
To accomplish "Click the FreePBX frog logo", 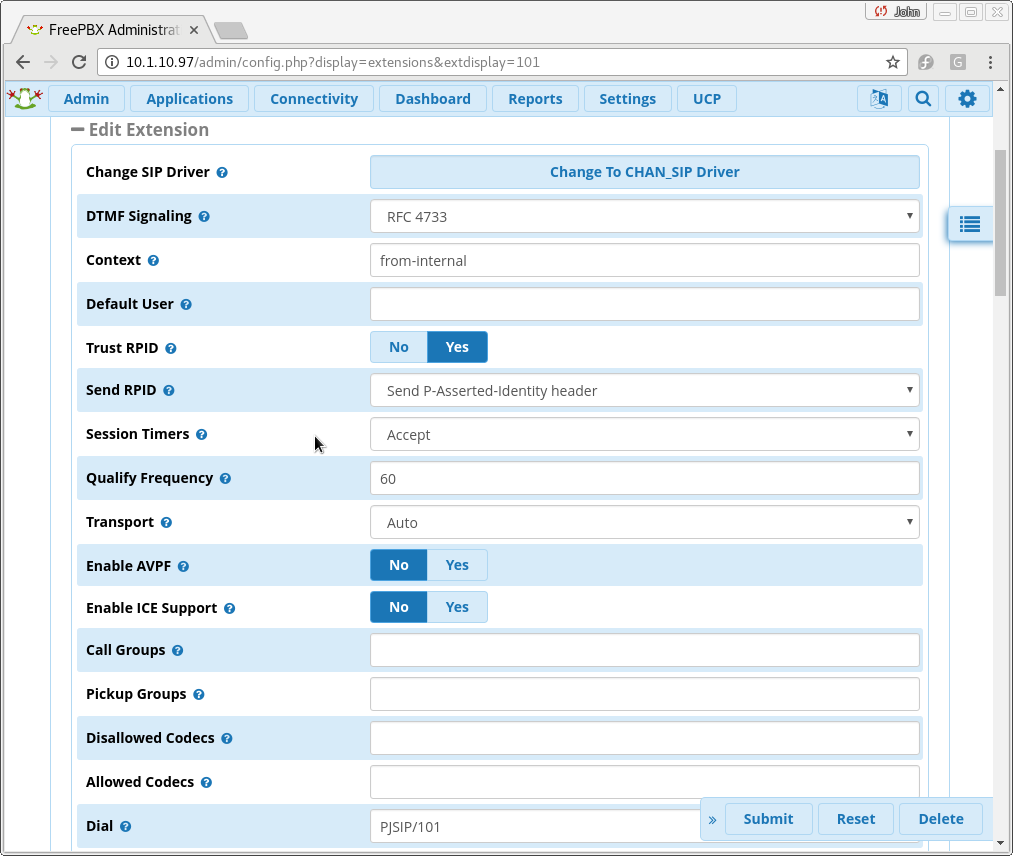I will [25, 98].
